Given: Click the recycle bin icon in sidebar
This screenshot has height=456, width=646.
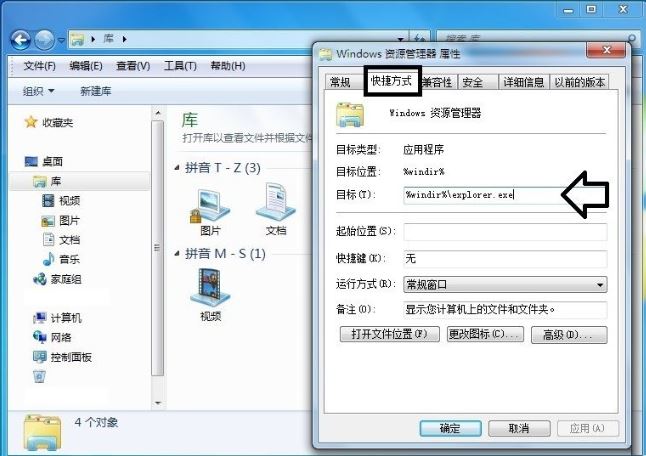Looking at the screenshot, I should (x=40, y=376).
